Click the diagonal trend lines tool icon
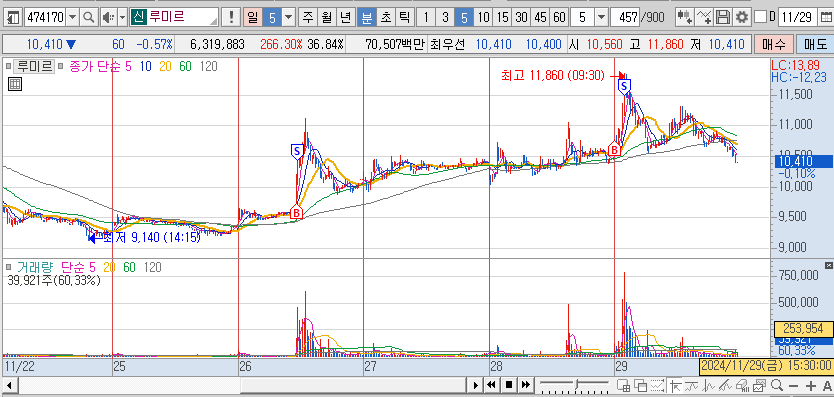Image resolution: width=834 pixels, height=397 pixels. [726, 385]
